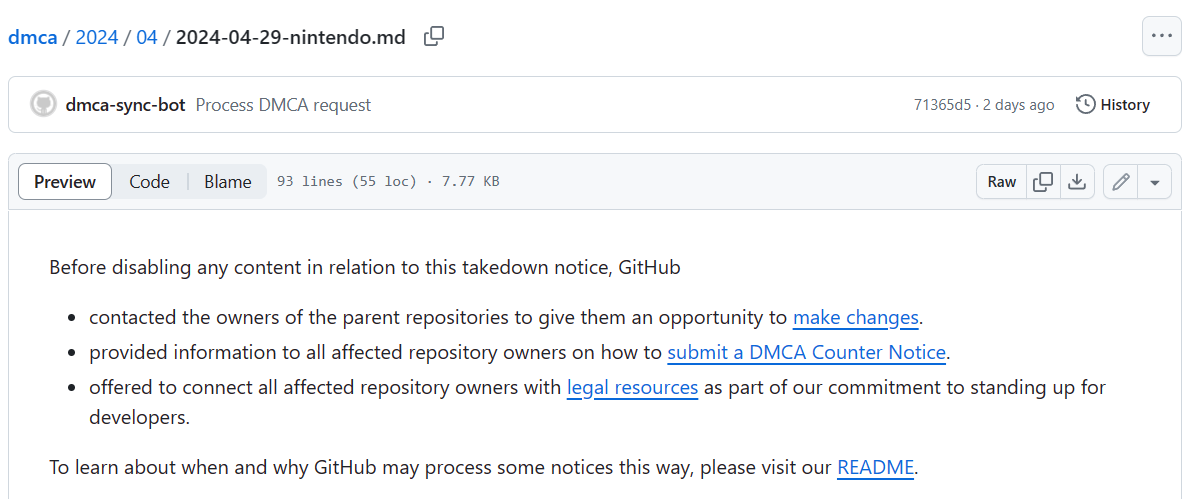Go to 2024 folder breadcrumb
The height and width of the screenshot is (499, 1187).
[x=97, y=38]
